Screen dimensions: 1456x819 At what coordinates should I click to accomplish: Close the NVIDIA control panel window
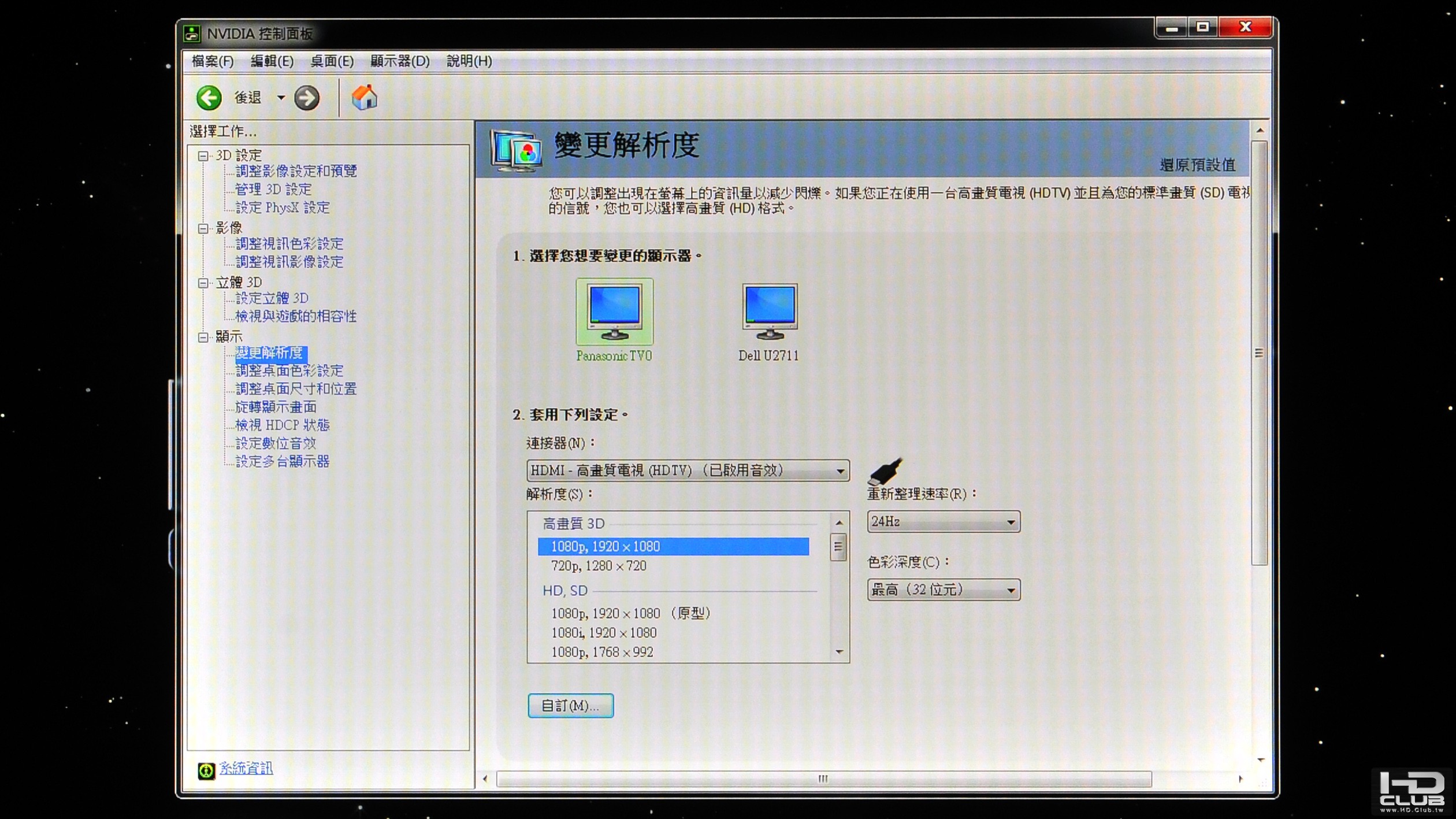pyautogui.click(x=1246, y=28)
